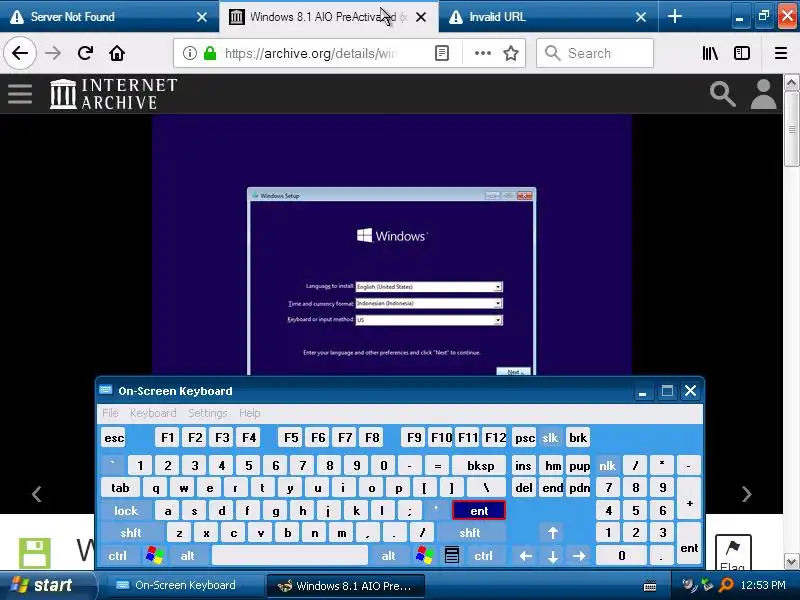Close the Server Not Found tab
Screen dimensions: 800x600
tap(202, 17)
